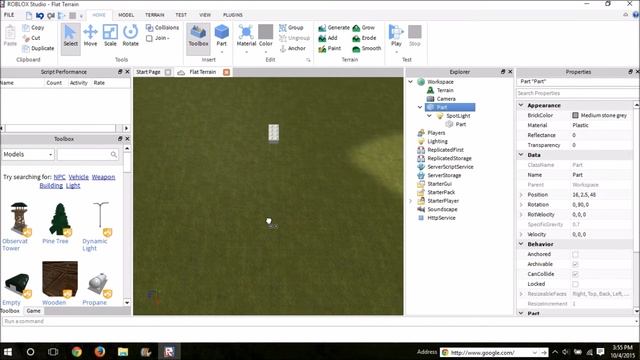Open File Explorer from the taskbar
Screen dimensions: 640x360
tap(123, 351)
